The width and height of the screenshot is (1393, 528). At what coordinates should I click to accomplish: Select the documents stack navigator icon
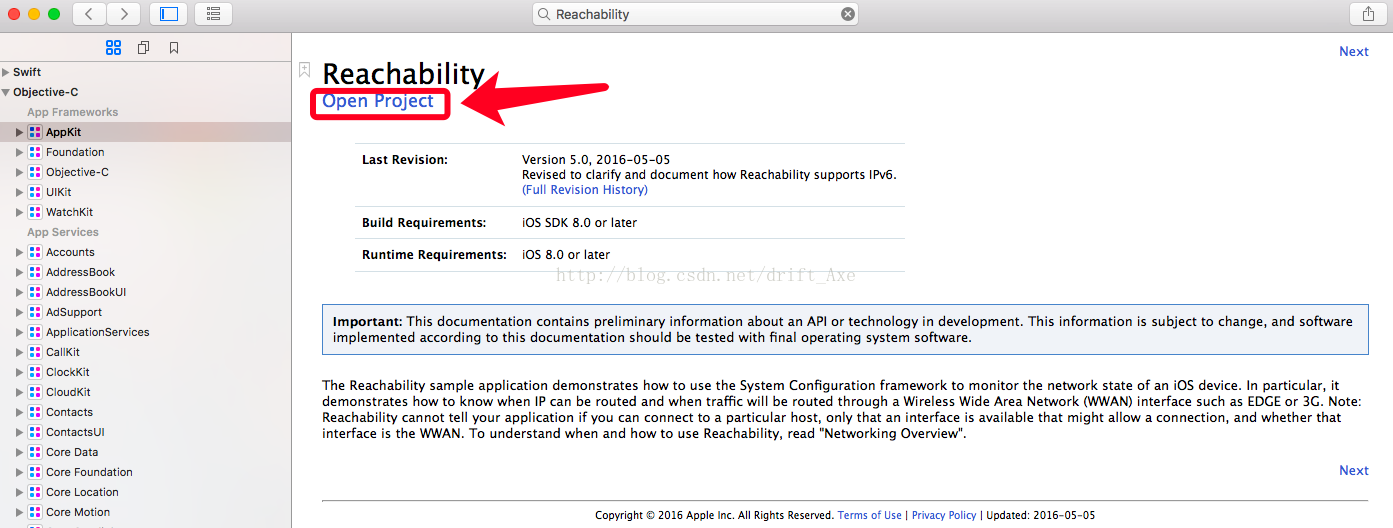coord(143,47)
